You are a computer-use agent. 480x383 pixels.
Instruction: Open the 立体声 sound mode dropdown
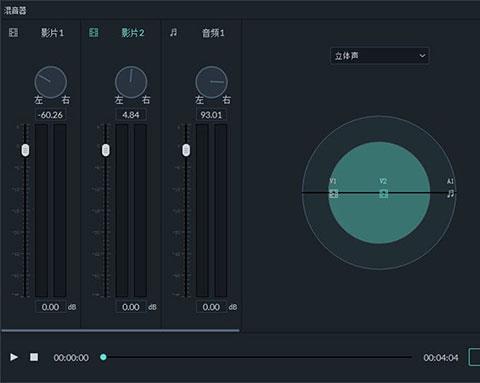[379, 56]
